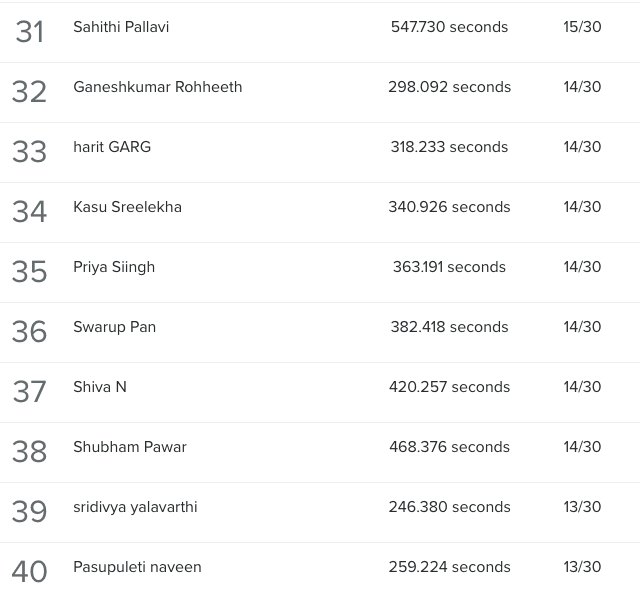Select the 547.730 seconds time value
This screenshot has width=640, height=602.
point(449,27)
